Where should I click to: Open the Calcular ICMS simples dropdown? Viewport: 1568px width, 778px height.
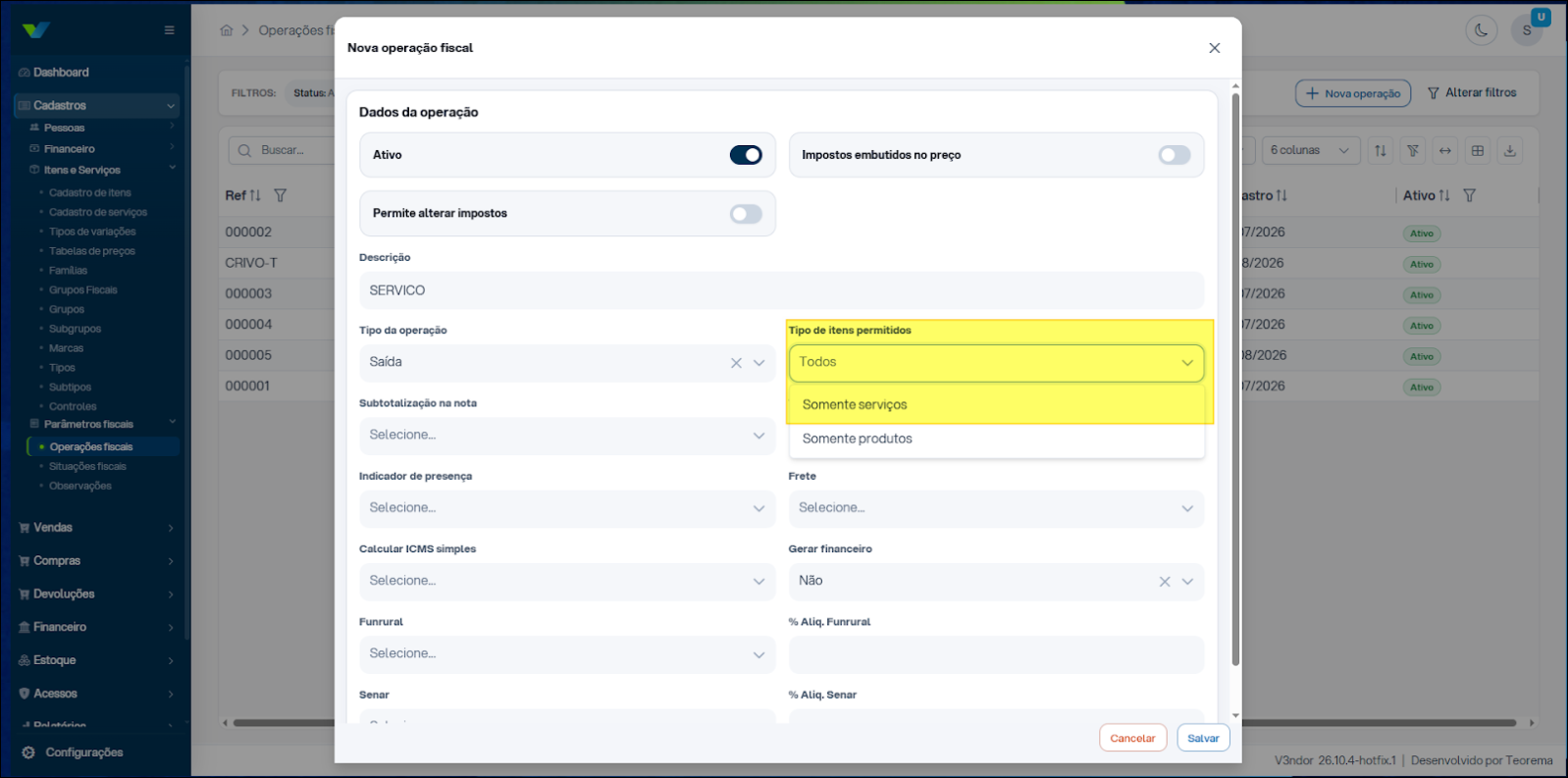pos(567,581)
